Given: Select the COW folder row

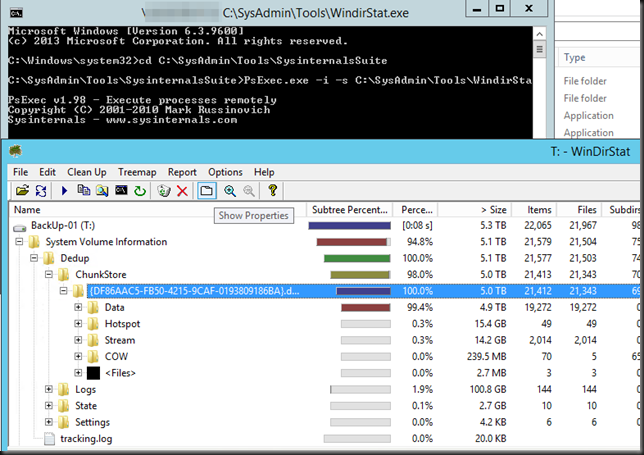Looking at the screenshot, I should 324,356.
